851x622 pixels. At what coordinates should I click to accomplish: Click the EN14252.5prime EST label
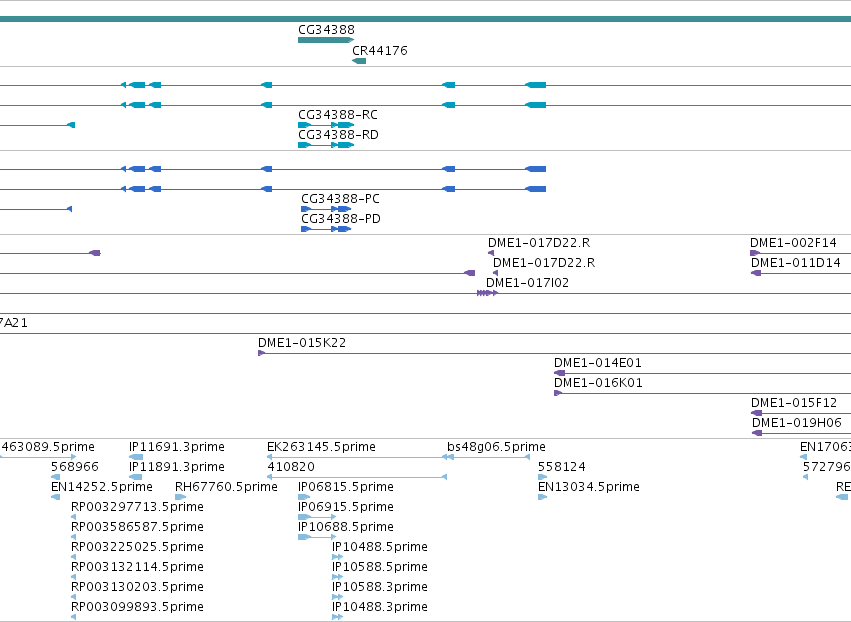[x=101, y=487]
